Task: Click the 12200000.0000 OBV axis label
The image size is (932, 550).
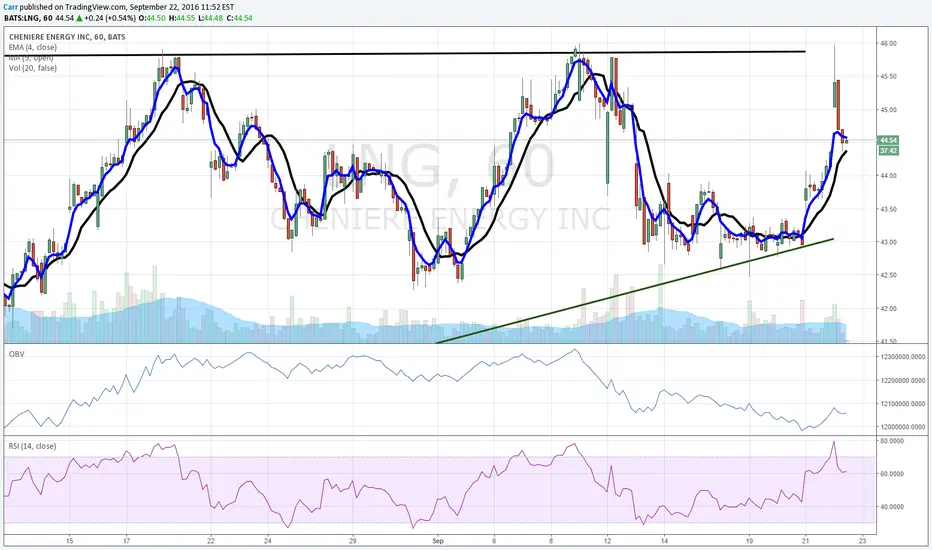Action: (903, 381)
